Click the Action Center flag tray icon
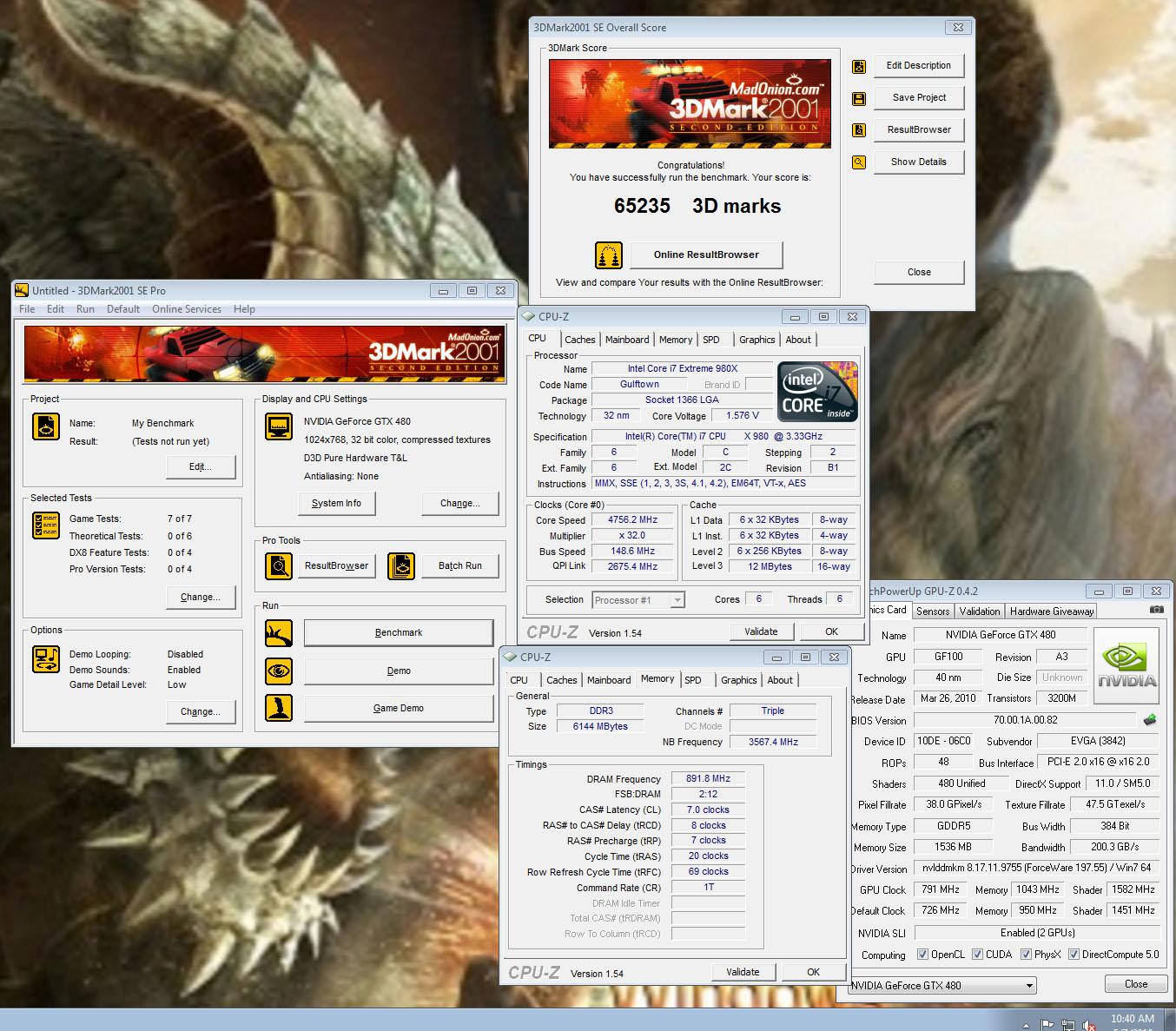The image size is (1176, 1031). (1047, 1025)
